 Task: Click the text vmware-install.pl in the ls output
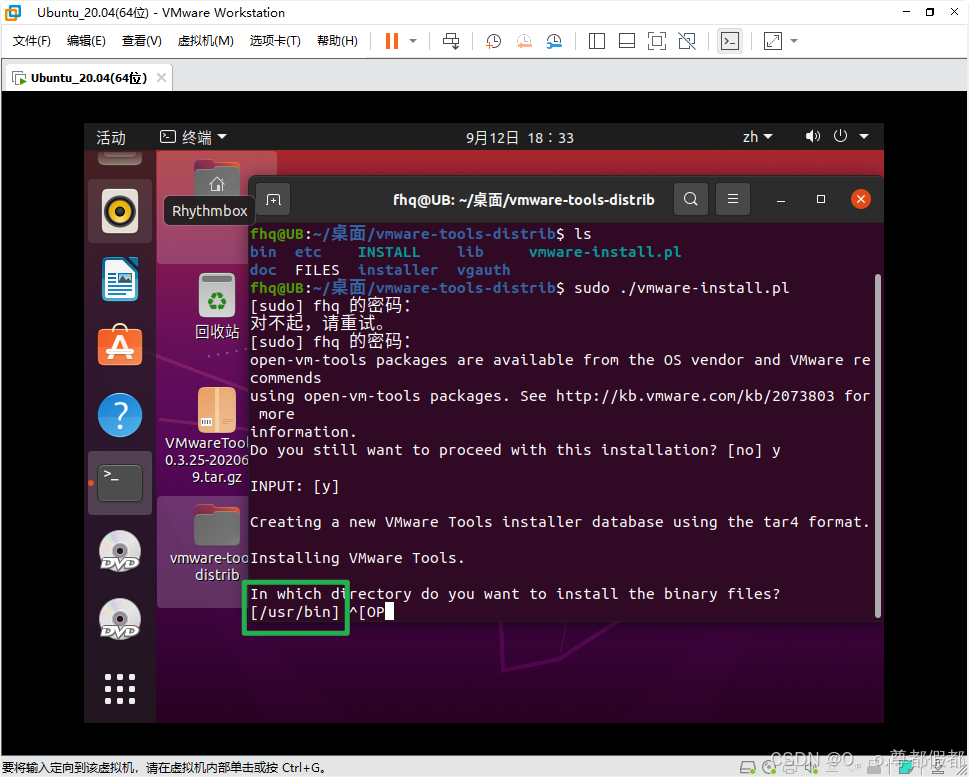tap(605, 252)
